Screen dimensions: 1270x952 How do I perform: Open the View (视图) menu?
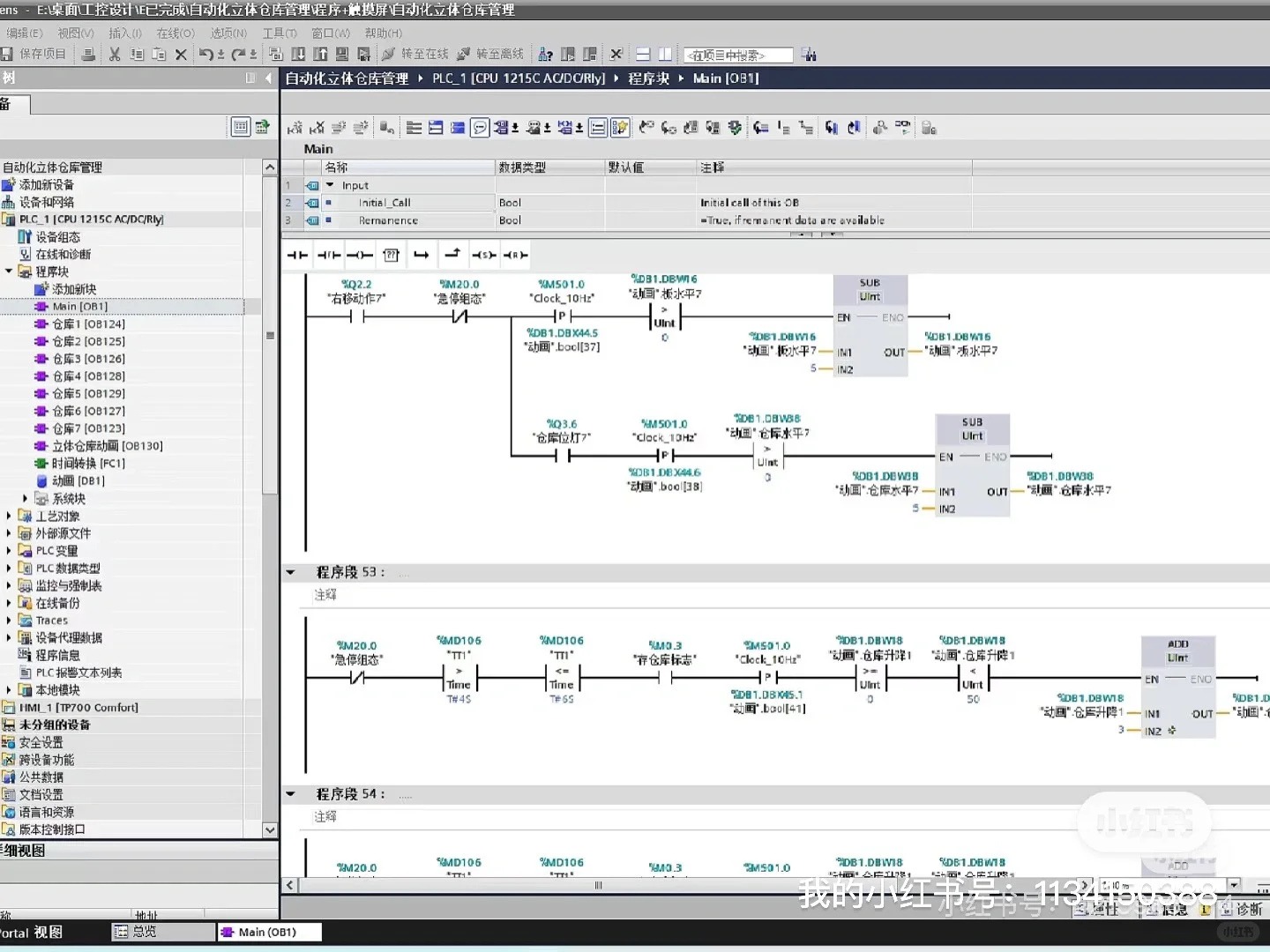pyautogui.click(x=76, y=33)
